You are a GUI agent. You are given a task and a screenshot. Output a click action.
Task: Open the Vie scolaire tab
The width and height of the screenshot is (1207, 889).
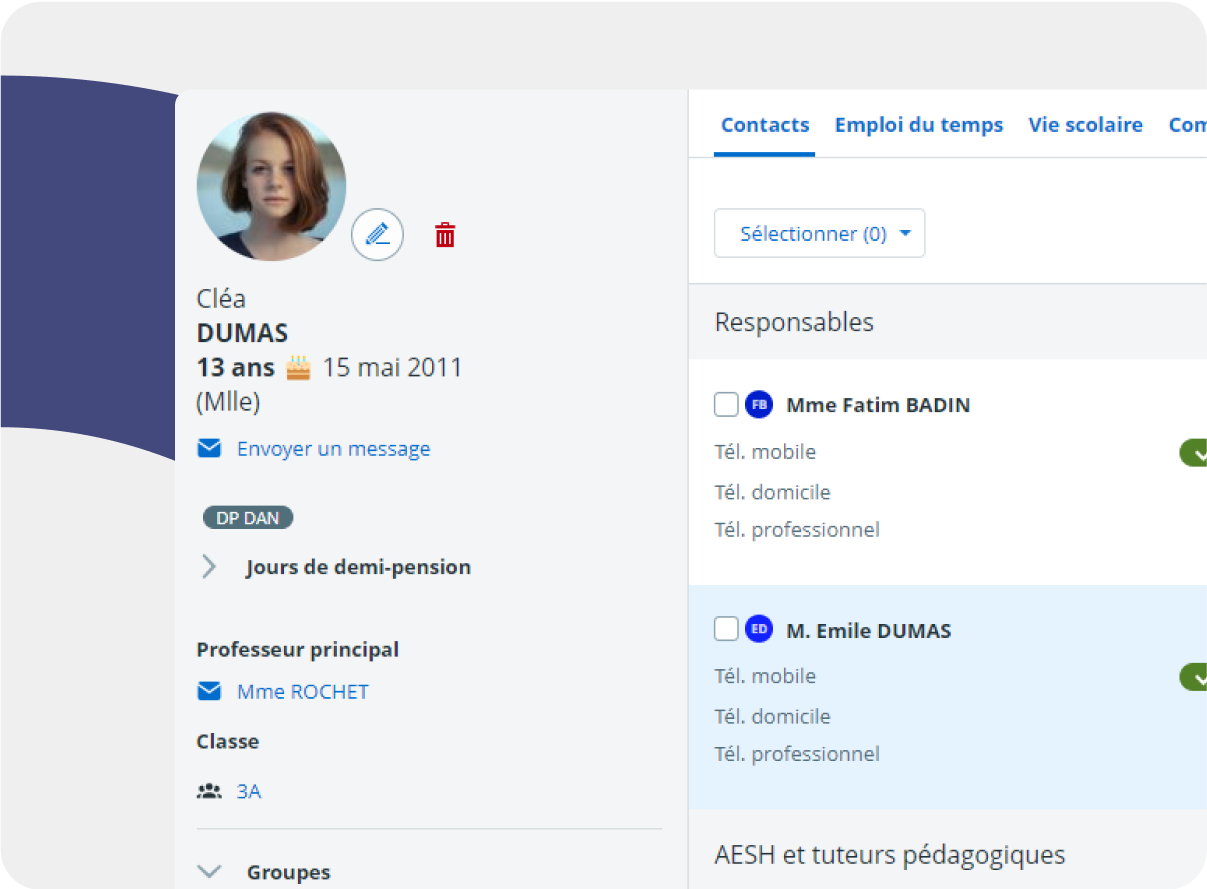coord(1086,125)
